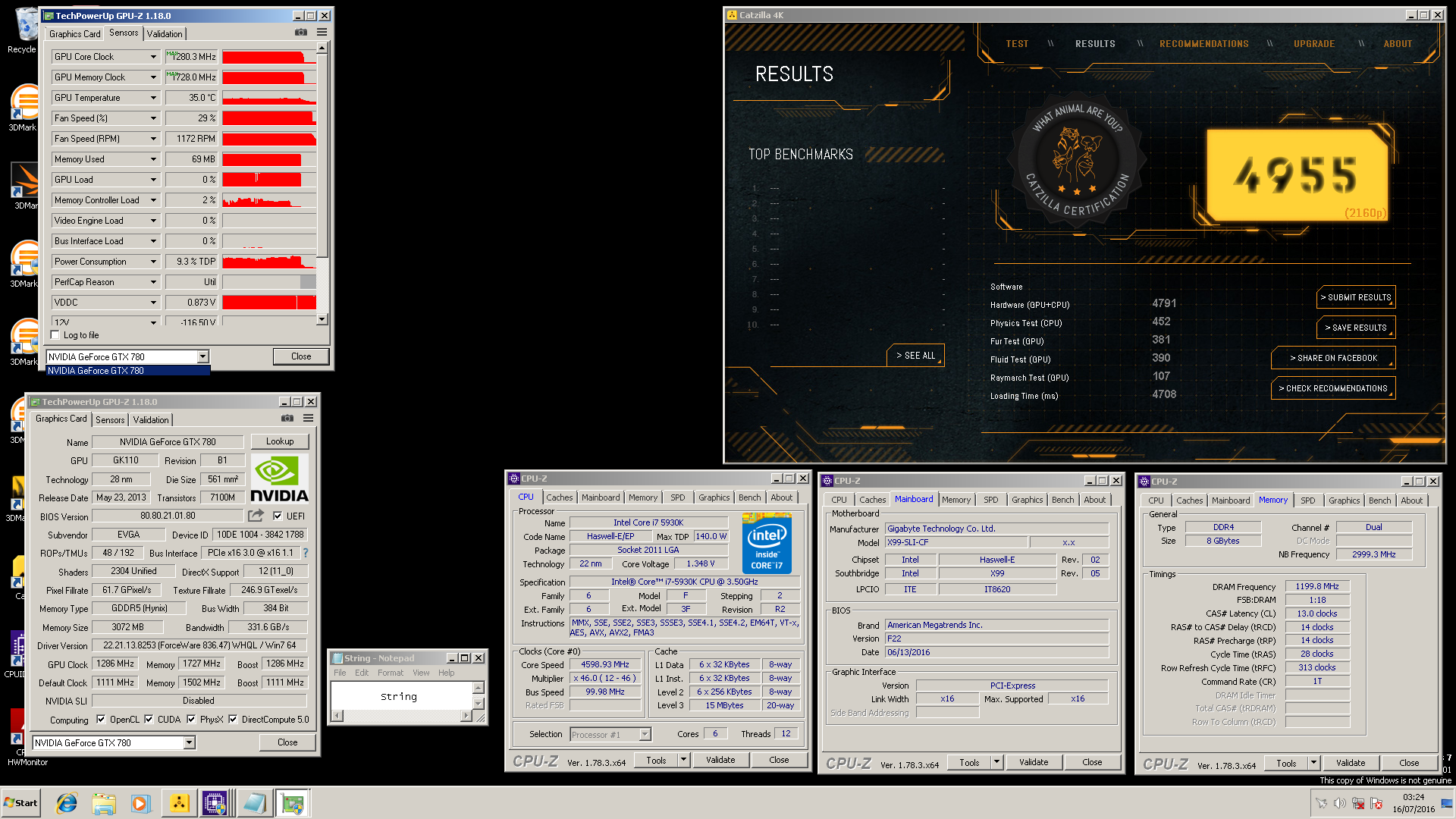Toggle the UEFI checkbox
Screen dimensions: 1456x819
278,516
